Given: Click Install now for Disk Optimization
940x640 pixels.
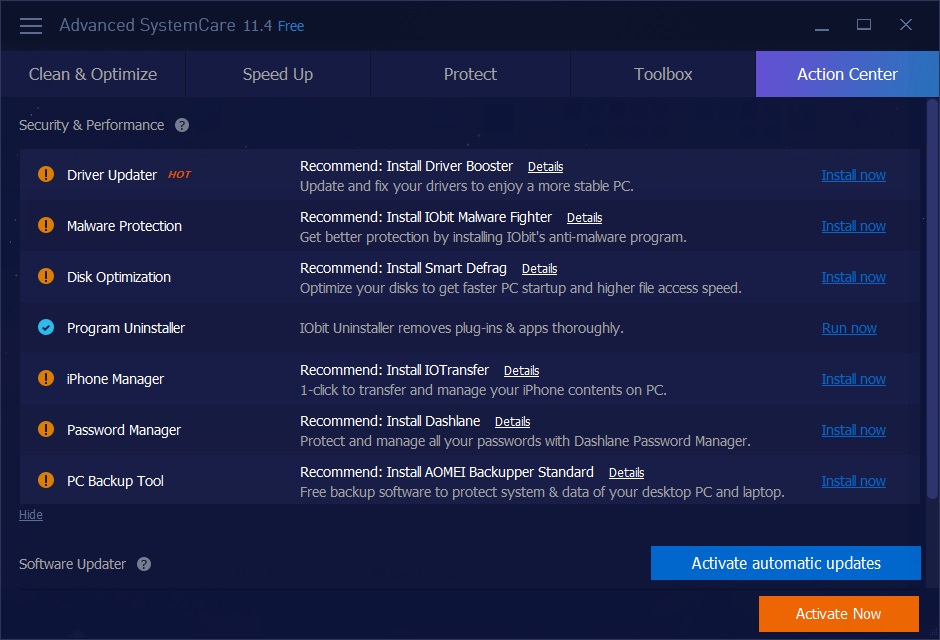Looking at the screenshot, I should pos(853,277).
